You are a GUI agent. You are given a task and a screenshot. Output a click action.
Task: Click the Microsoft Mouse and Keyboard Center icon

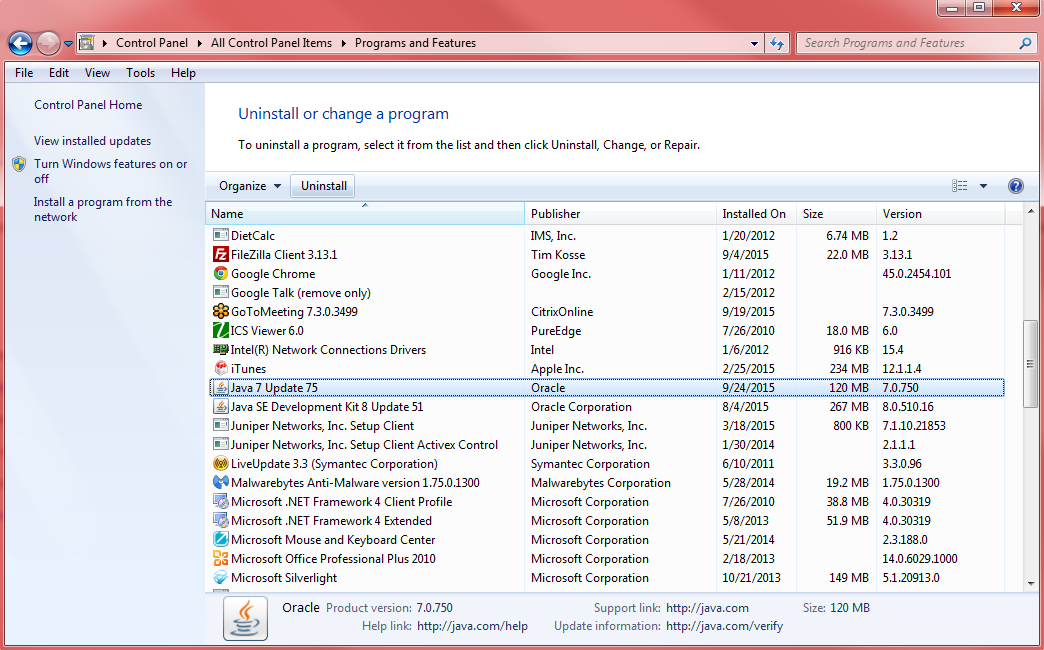pyautogui.click(x=220, y=539)
